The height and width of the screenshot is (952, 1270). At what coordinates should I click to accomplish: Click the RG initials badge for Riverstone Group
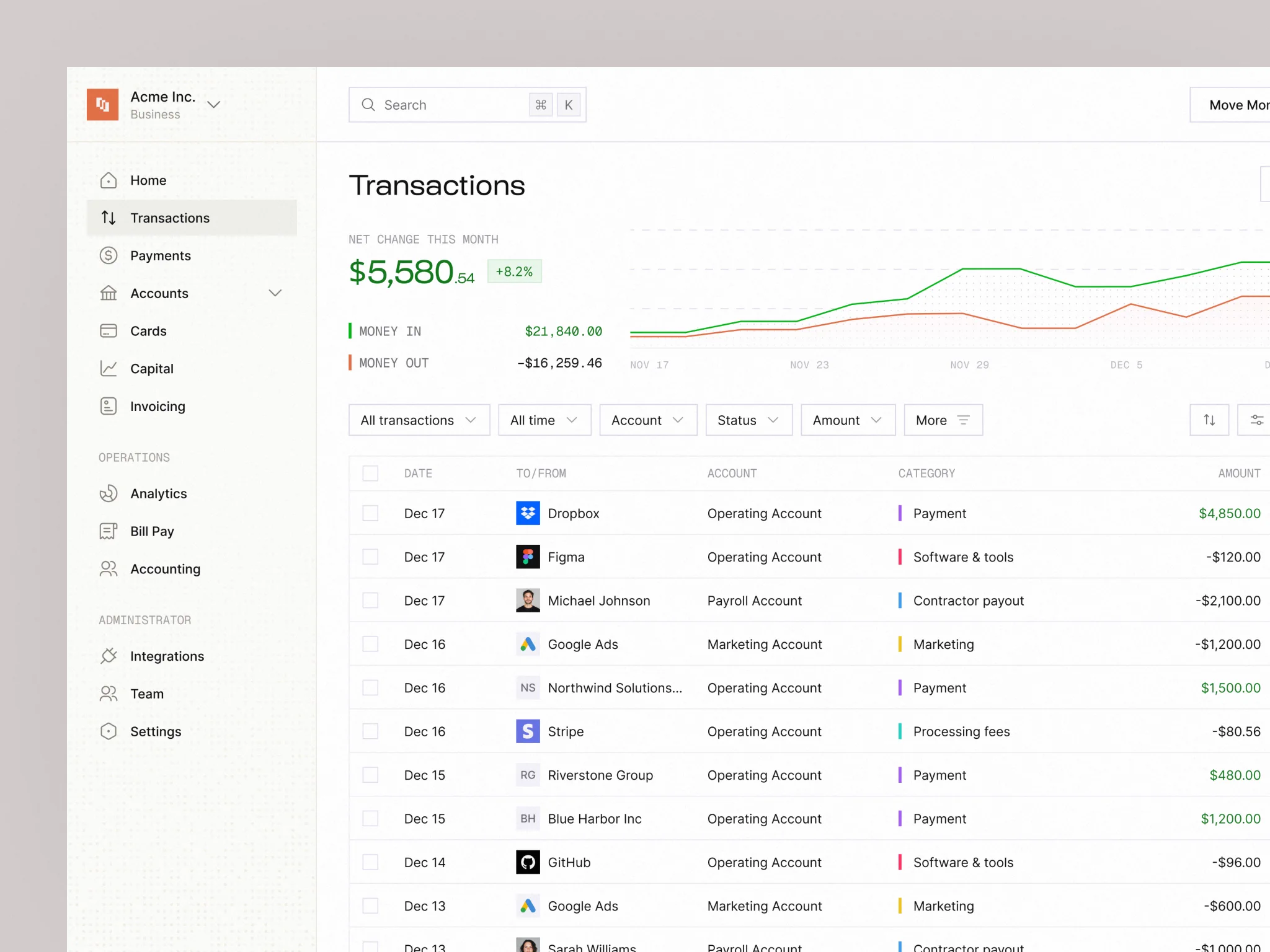point(528,775)
